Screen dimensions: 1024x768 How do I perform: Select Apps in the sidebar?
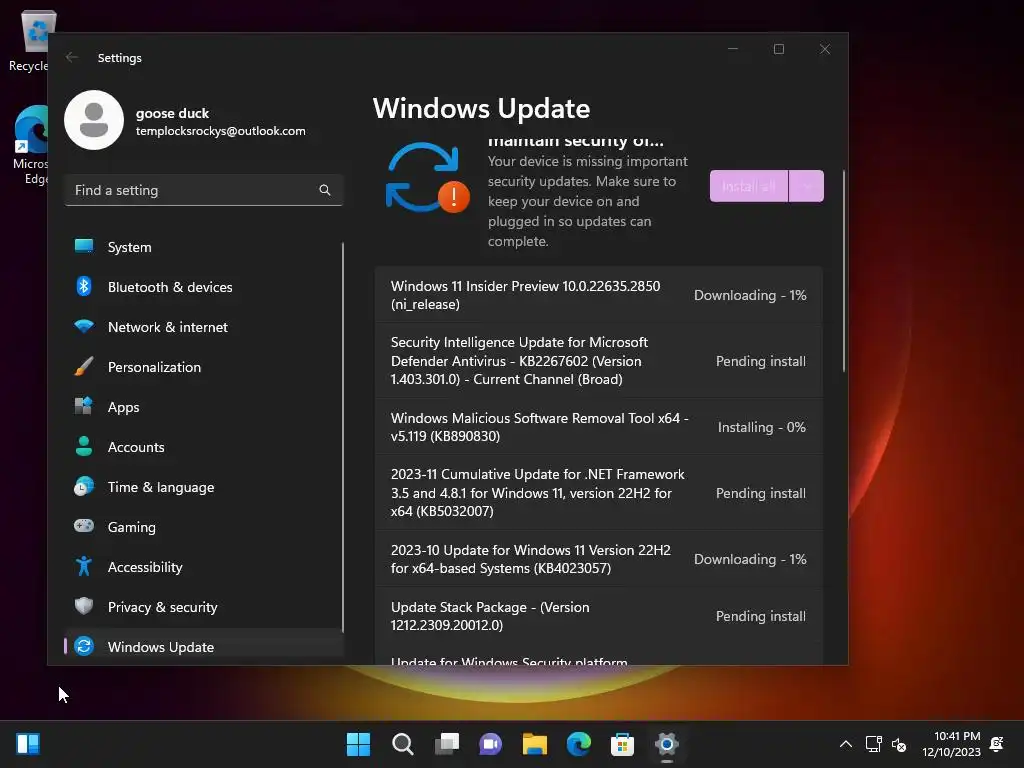(204, 407)
